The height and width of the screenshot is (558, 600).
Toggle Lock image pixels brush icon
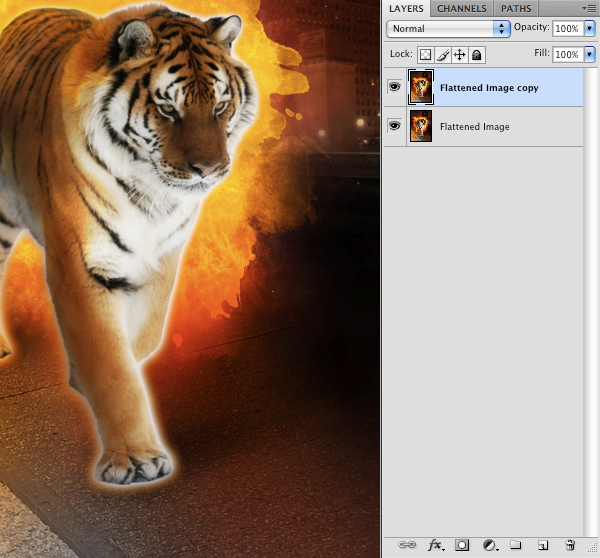(443, 55)
